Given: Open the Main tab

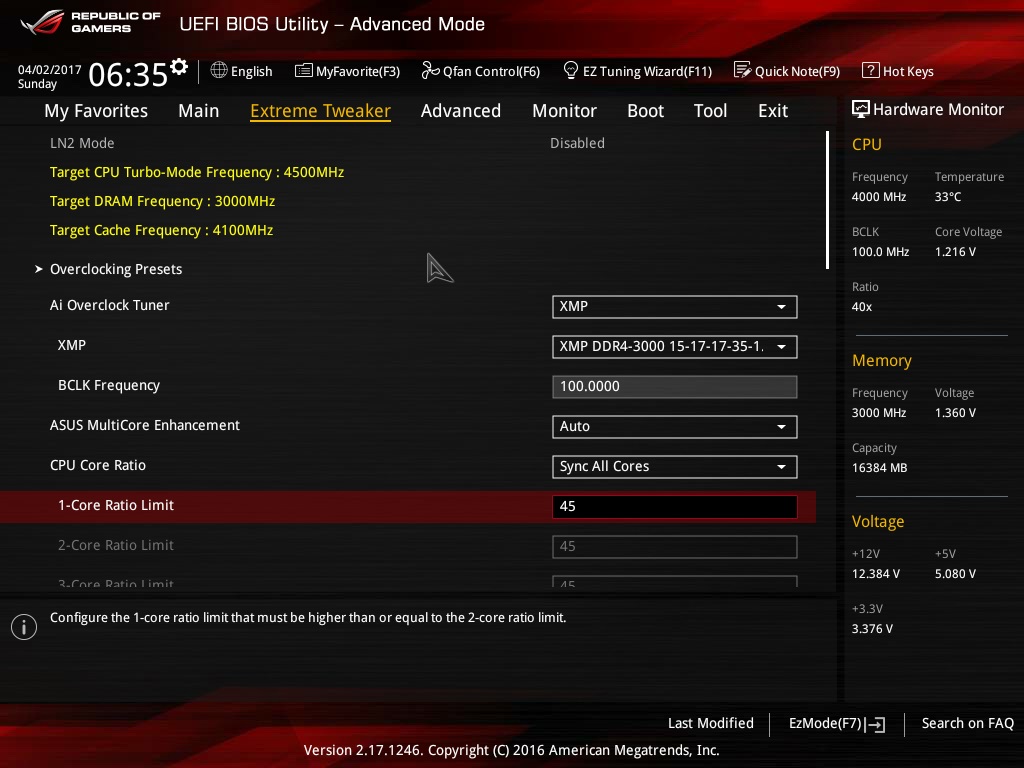Looking at the screenshot, I should coord(199,111).
